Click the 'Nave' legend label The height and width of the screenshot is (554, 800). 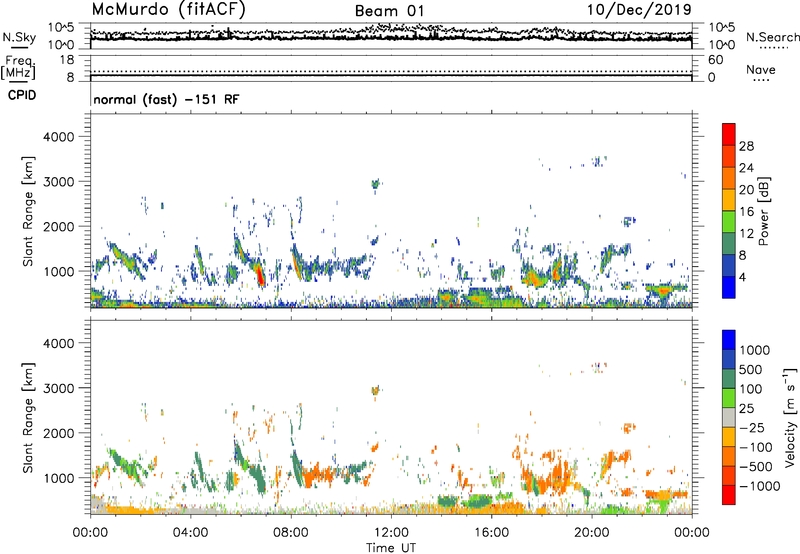[x=760, y=69]
